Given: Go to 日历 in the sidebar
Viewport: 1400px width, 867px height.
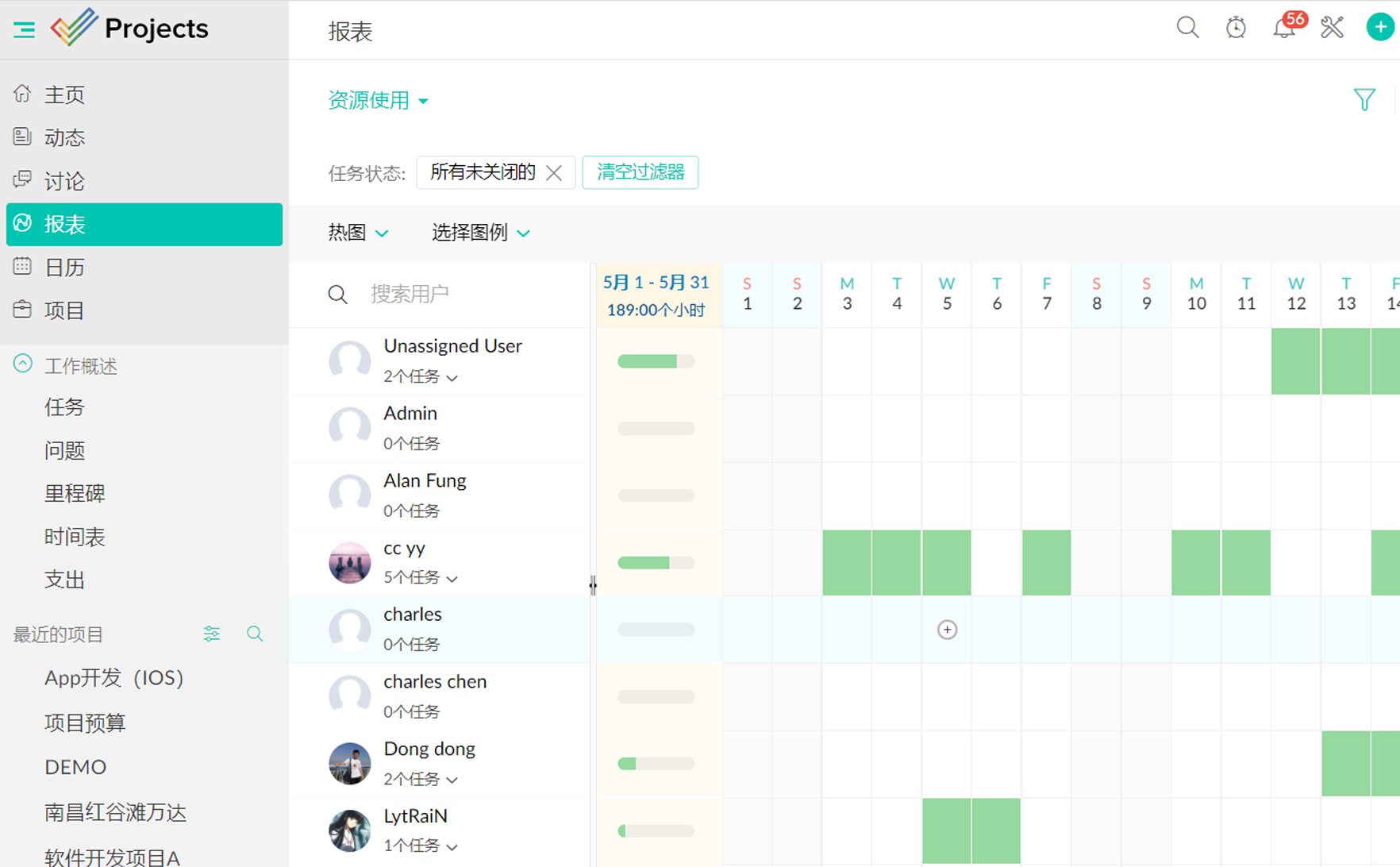Looking at the screenshot, I should [64, 268].
